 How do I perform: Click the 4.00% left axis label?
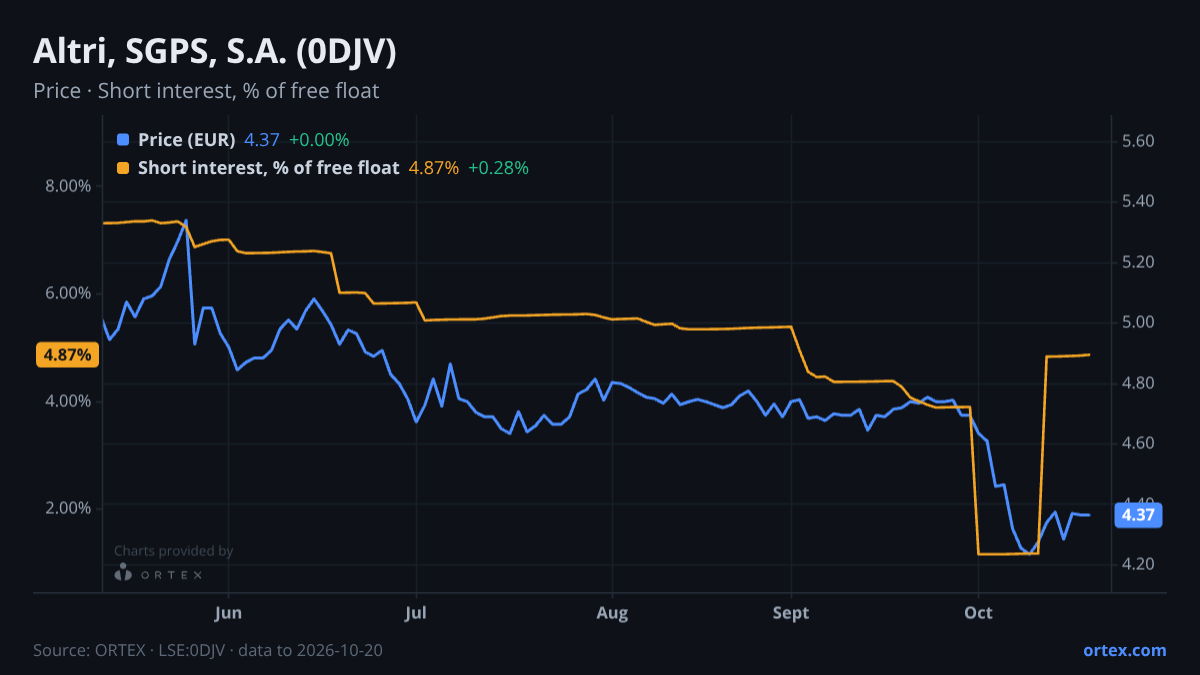tap(68, 401)
